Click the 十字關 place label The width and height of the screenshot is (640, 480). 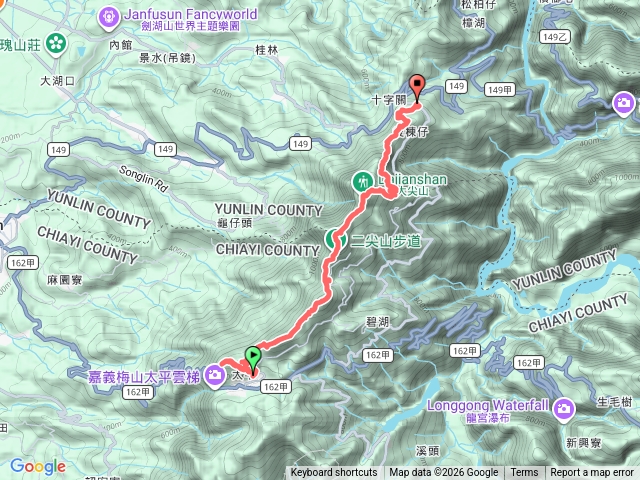389,100
